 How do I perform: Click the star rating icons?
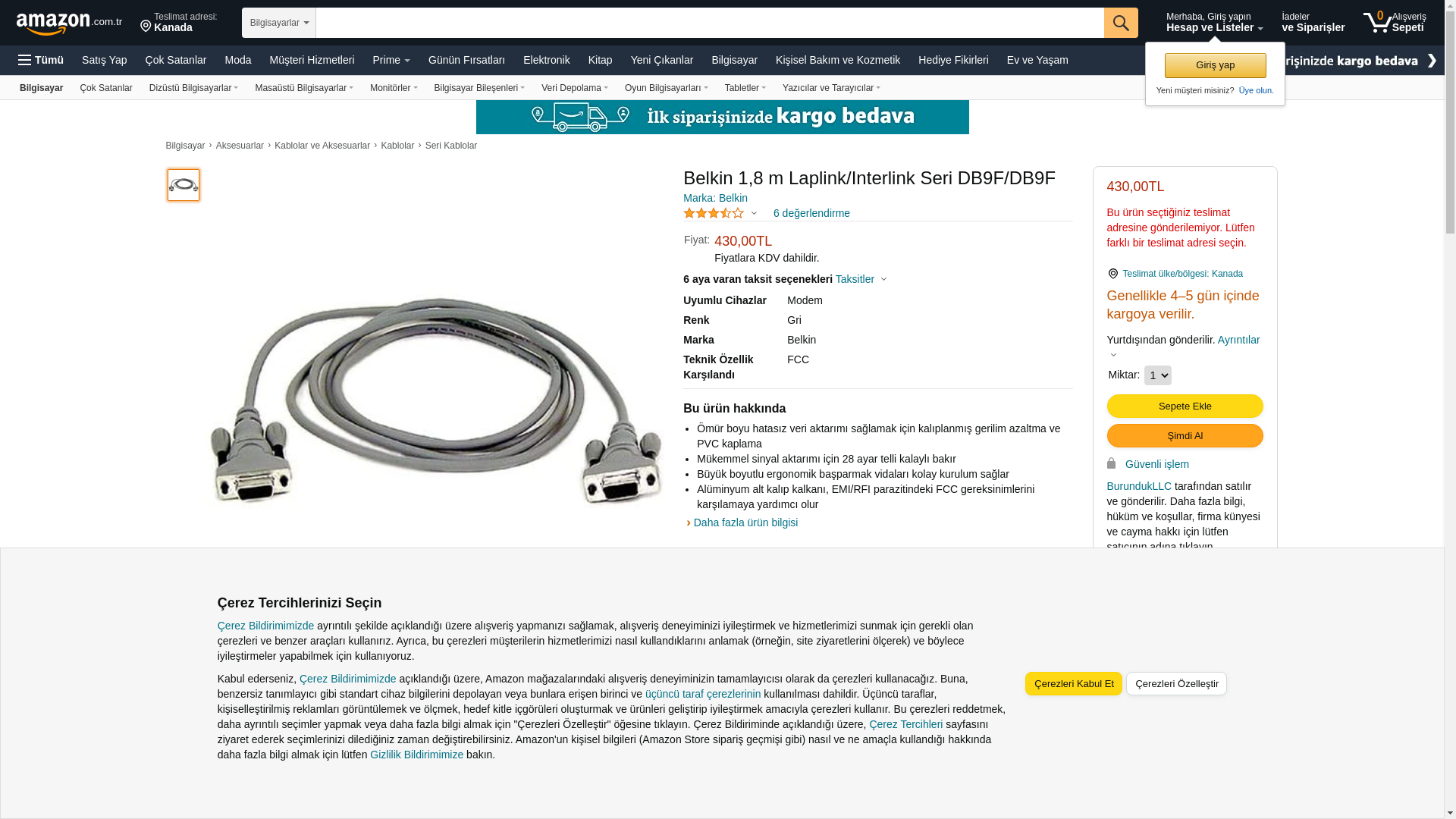[714, 213]
